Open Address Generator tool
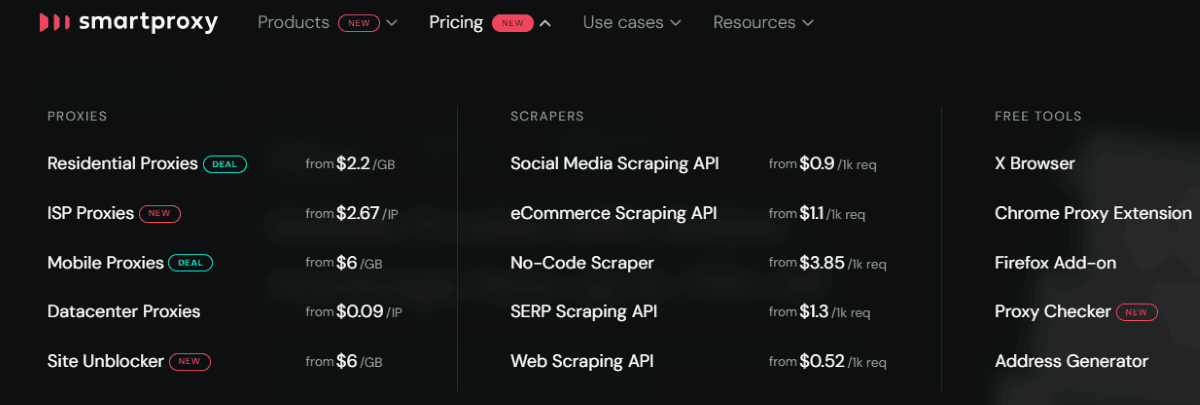This screenshot has width=1200, height=405. (1072, 361)
